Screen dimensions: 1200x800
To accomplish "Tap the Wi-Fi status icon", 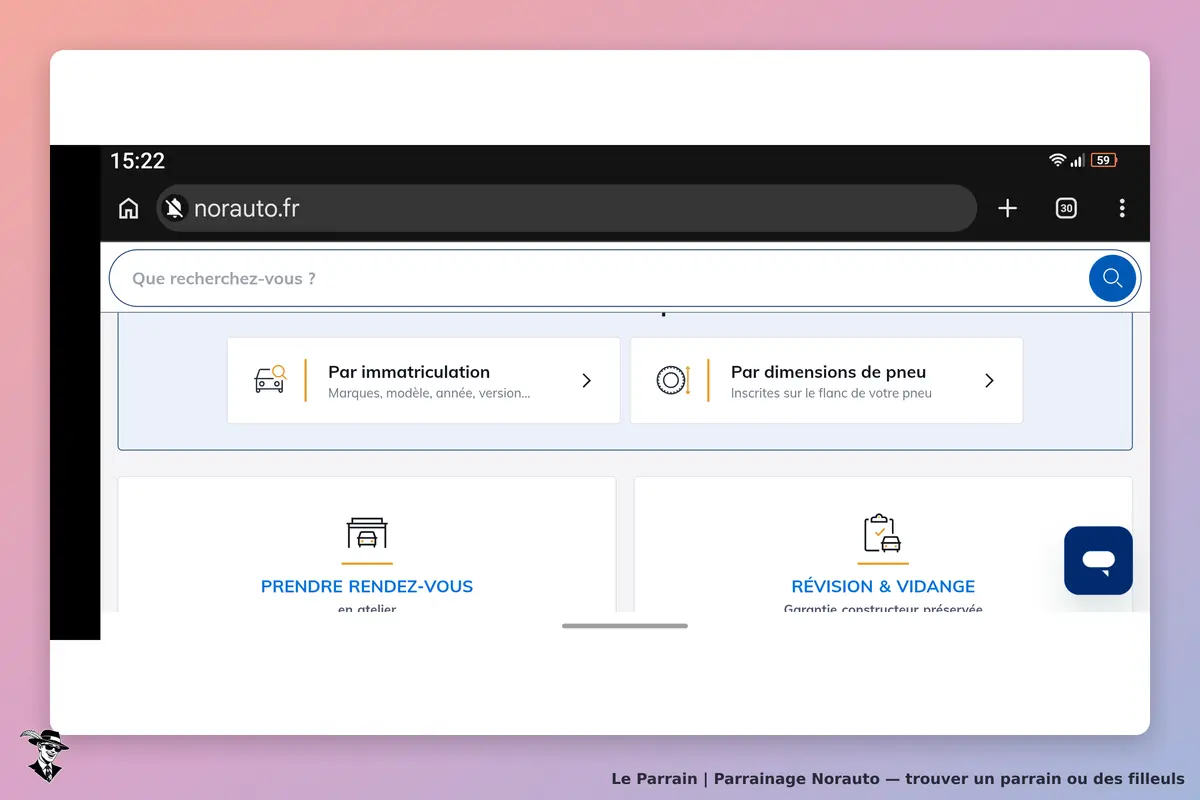I will tap(1057, 160).
